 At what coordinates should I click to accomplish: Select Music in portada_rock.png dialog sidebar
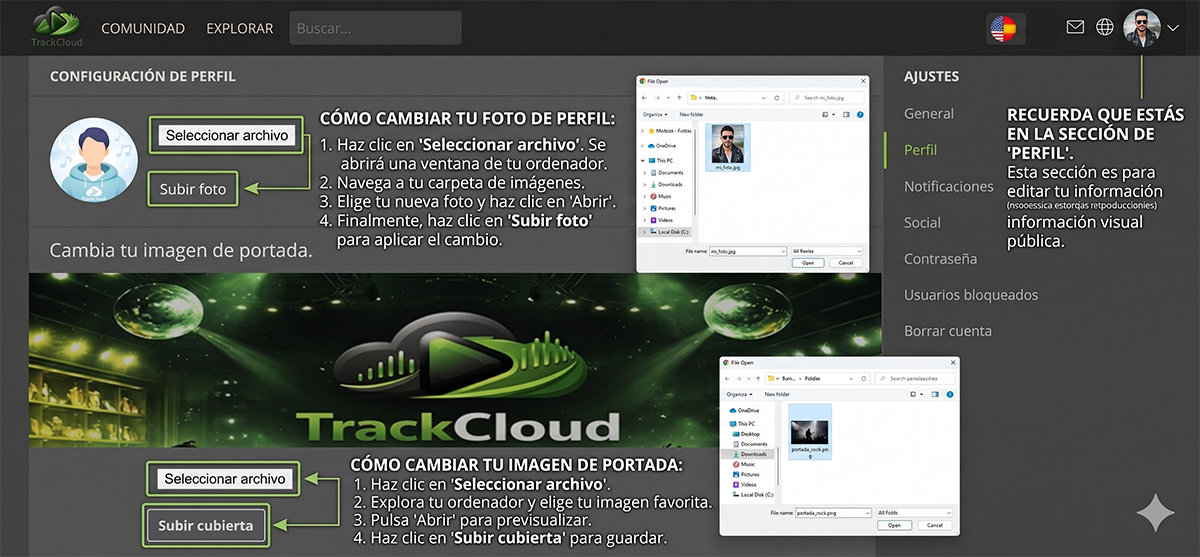743,464
